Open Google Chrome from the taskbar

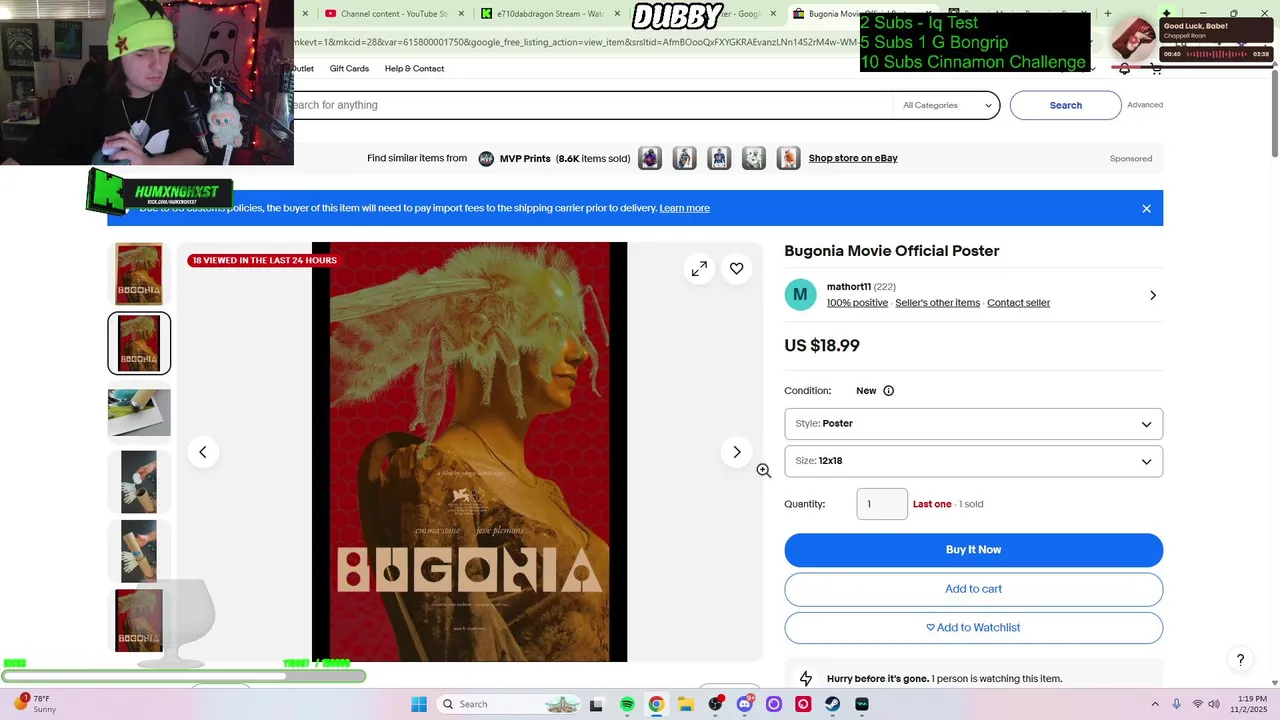coord(656,704)
